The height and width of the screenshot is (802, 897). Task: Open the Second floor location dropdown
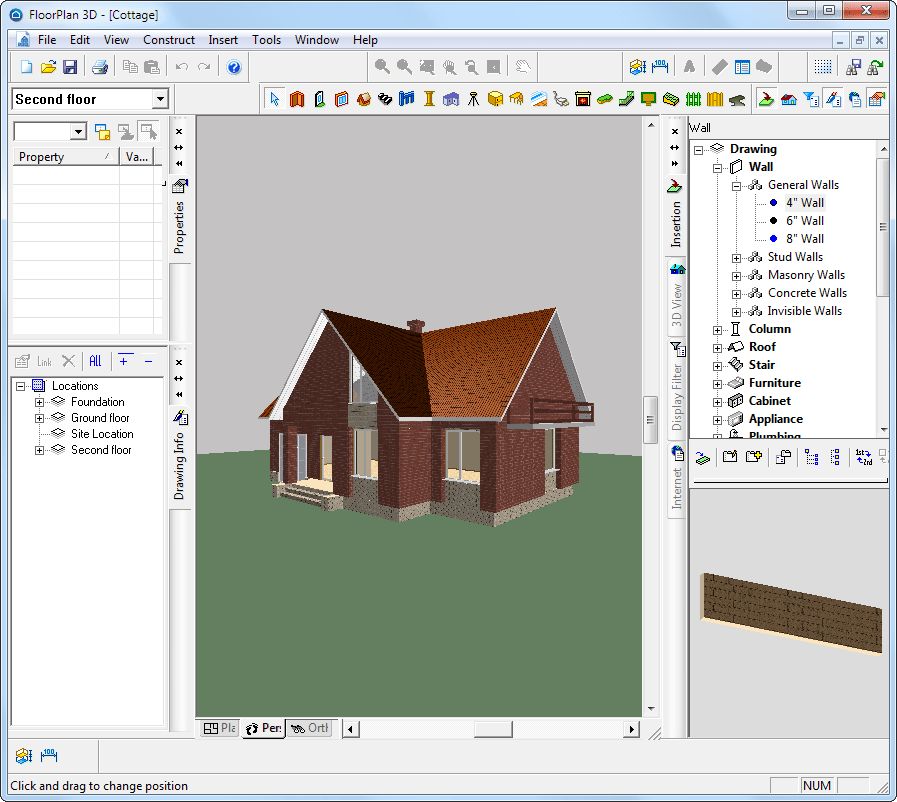(161, 99)
